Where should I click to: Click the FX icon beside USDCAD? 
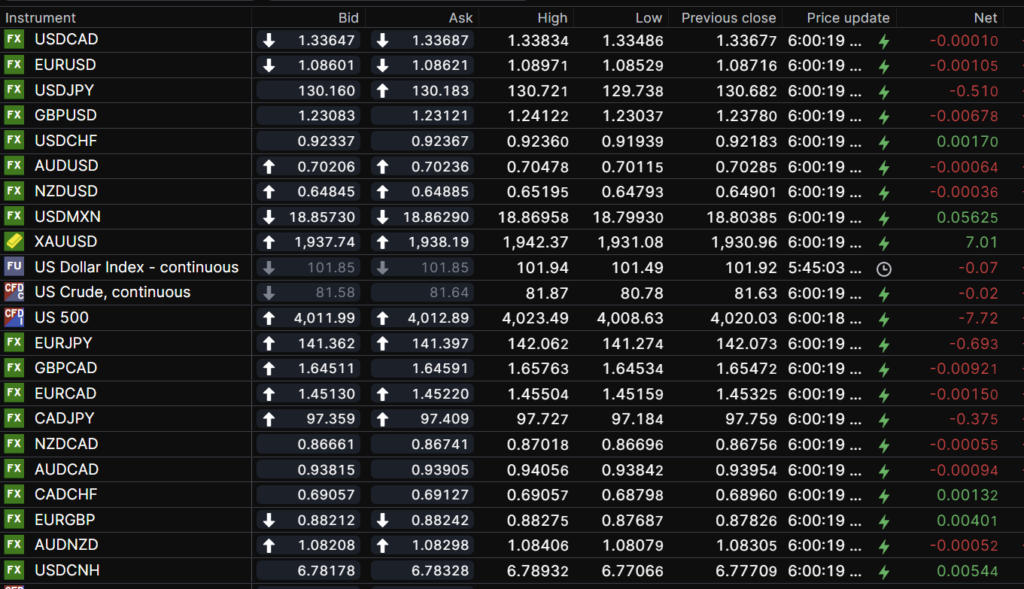click(14, 40)
